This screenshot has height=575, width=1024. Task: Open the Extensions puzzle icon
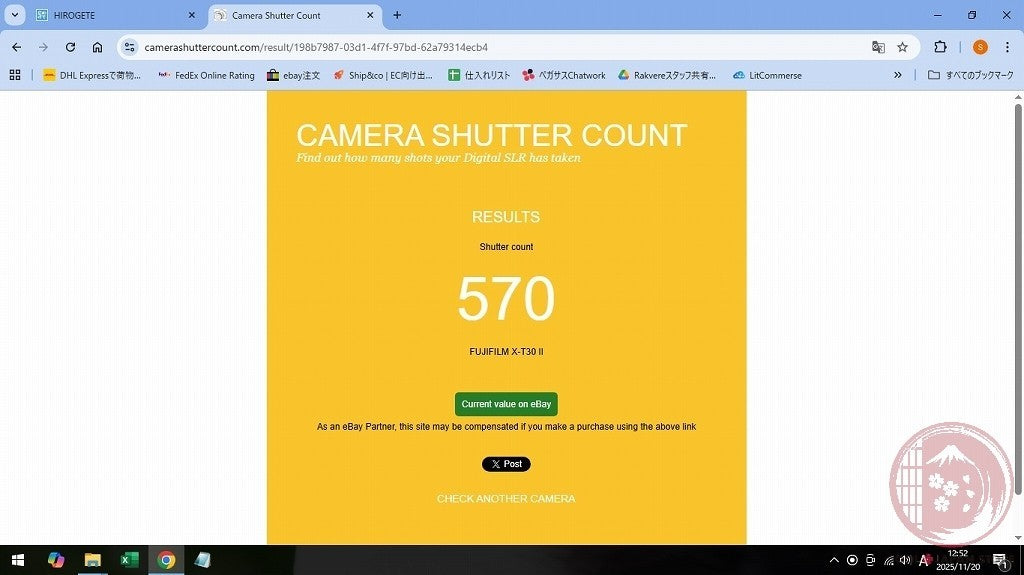click(x=940, y=47)
